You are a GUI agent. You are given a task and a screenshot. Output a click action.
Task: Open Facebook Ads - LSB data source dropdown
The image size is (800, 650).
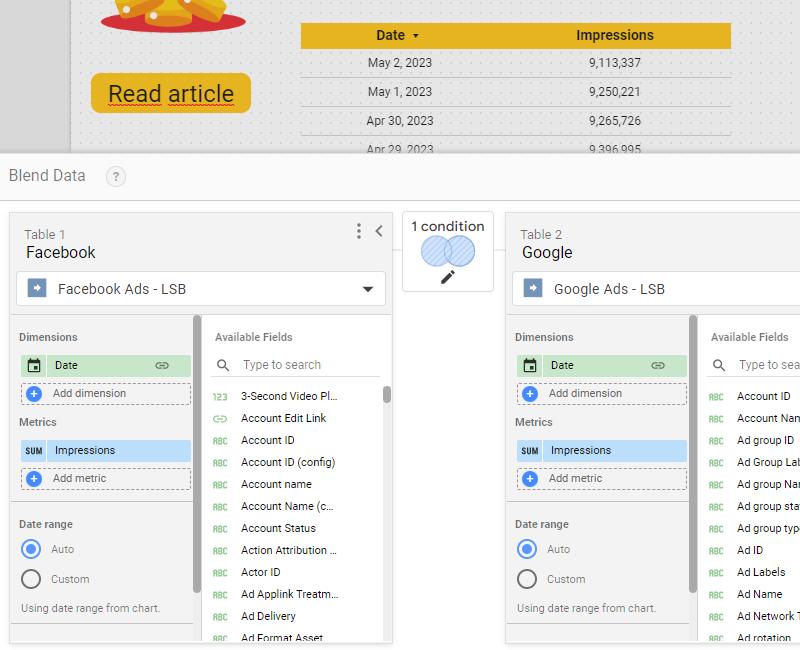coord(201,289)
